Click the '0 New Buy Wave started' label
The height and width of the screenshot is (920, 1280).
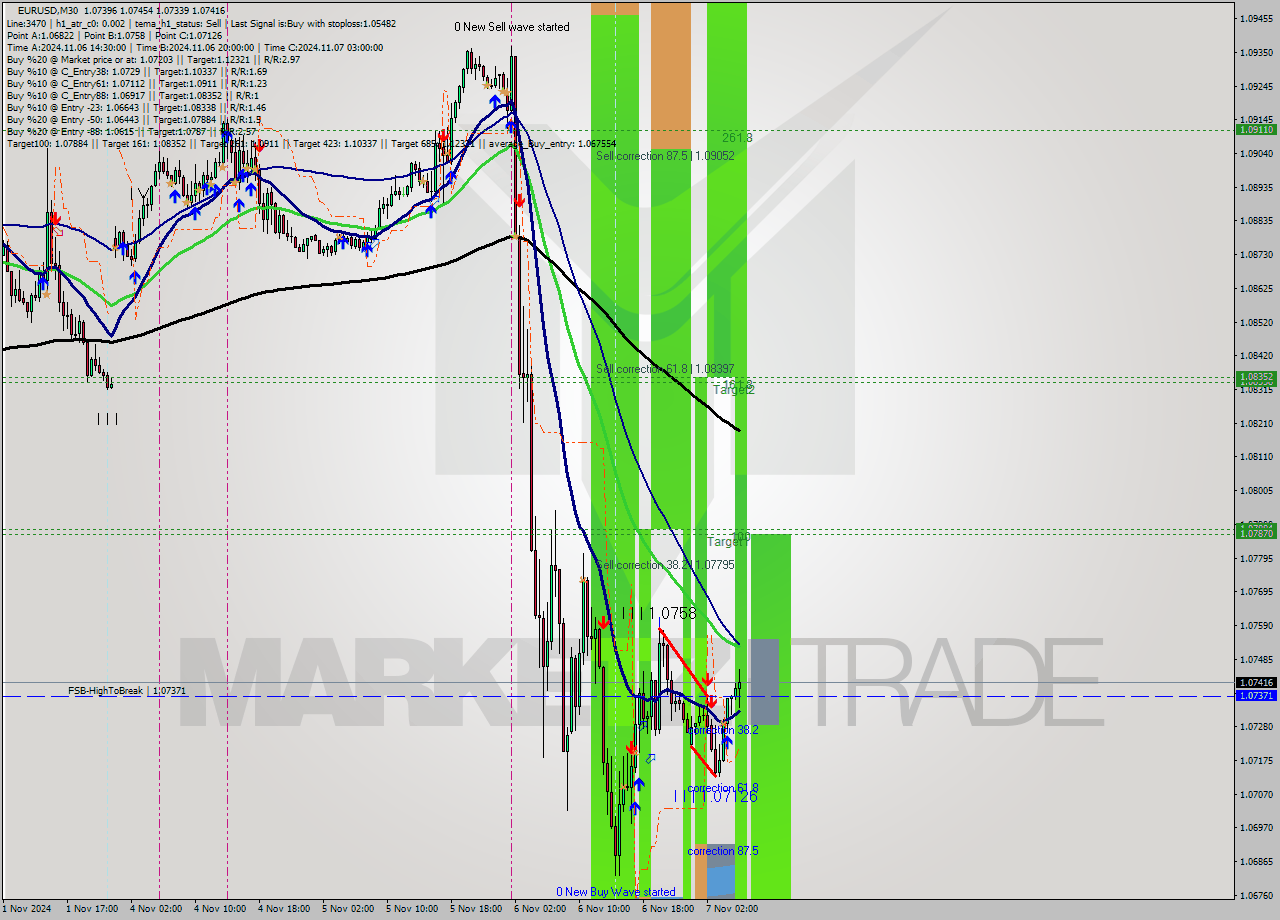pos(616,892)
